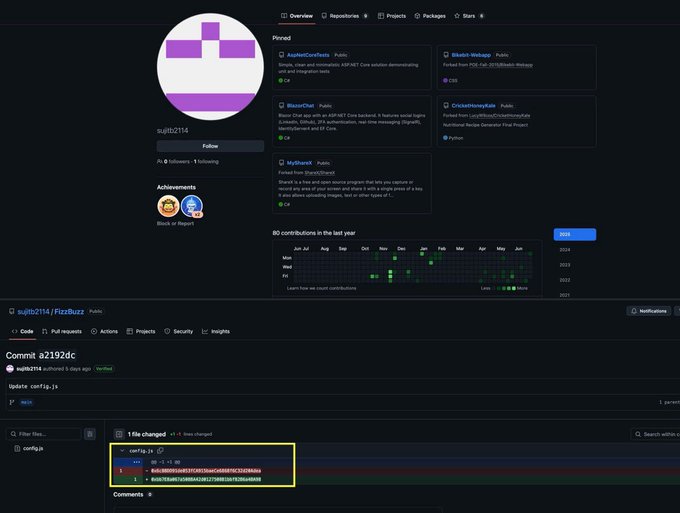
Task: Select 2024 contribution year
Action: point(565,250)
